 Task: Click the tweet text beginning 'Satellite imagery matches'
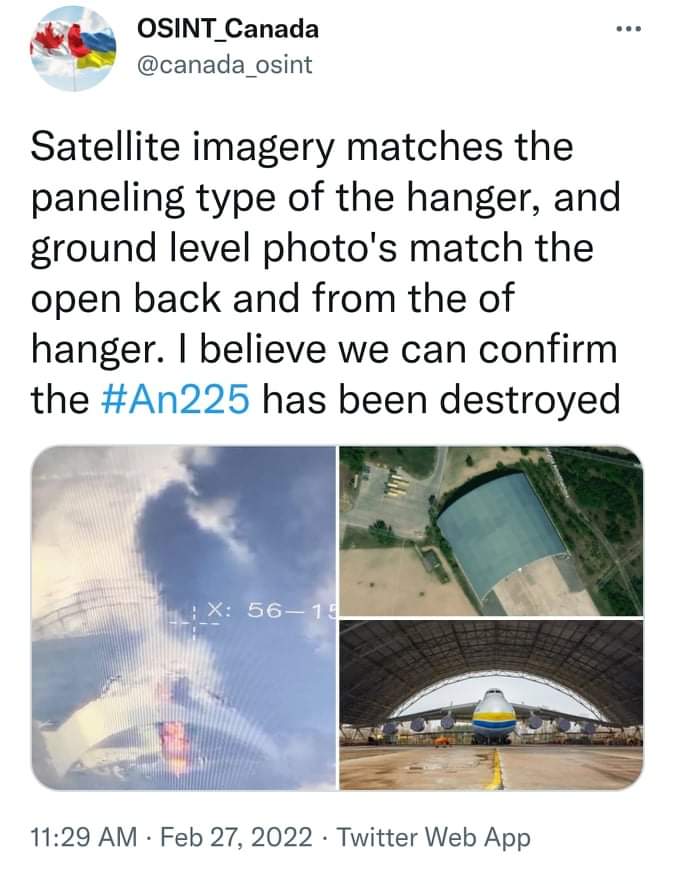(325, 273)
